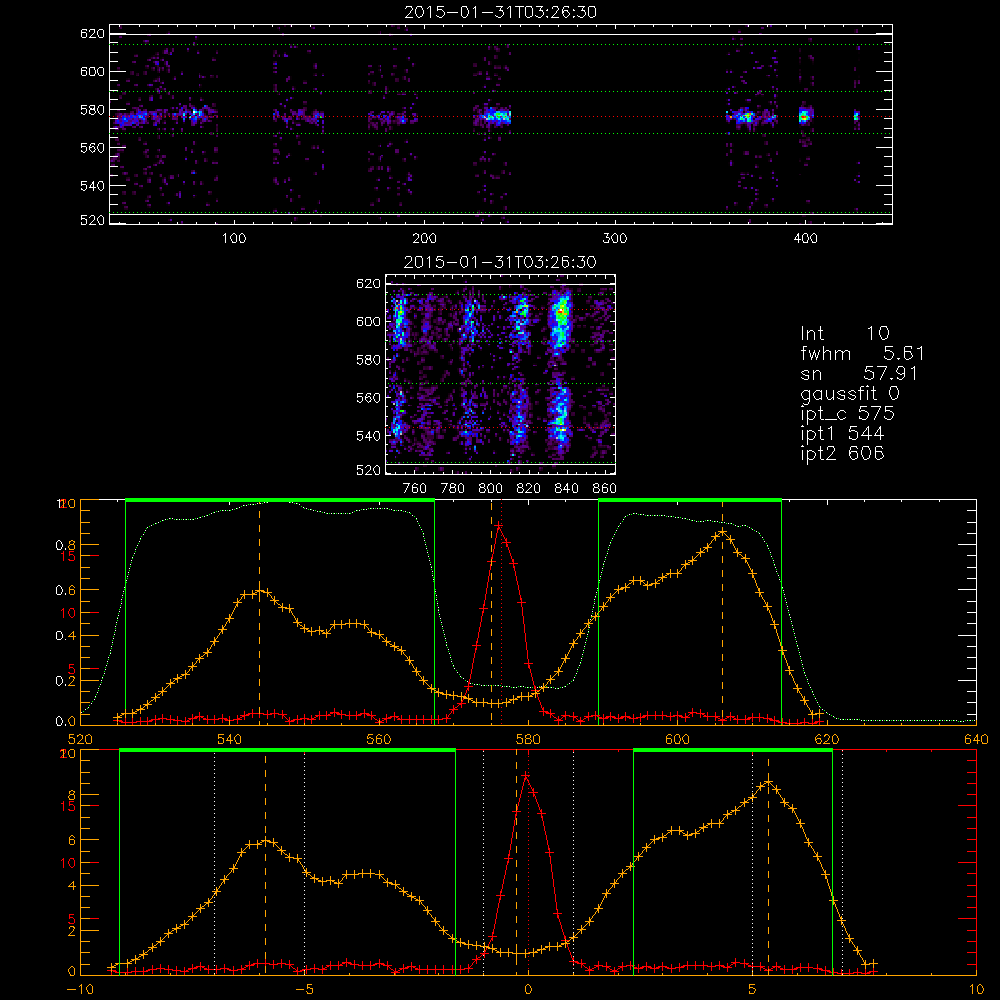Click x-axis label 760 of middle image
Screen dimensions: 1000x1000
(x=415, y=489)
